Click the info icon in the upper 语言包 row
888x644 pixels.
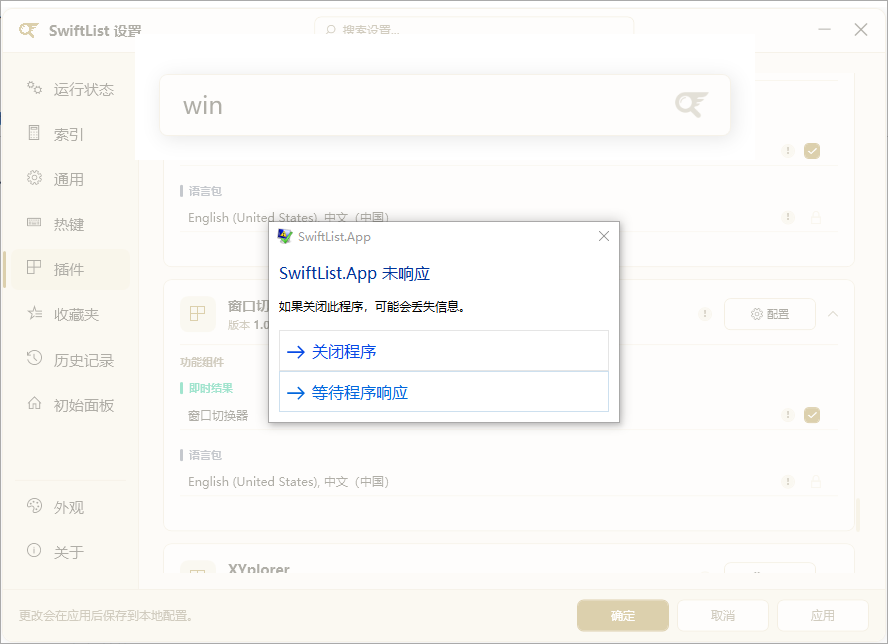click(787, 217)
